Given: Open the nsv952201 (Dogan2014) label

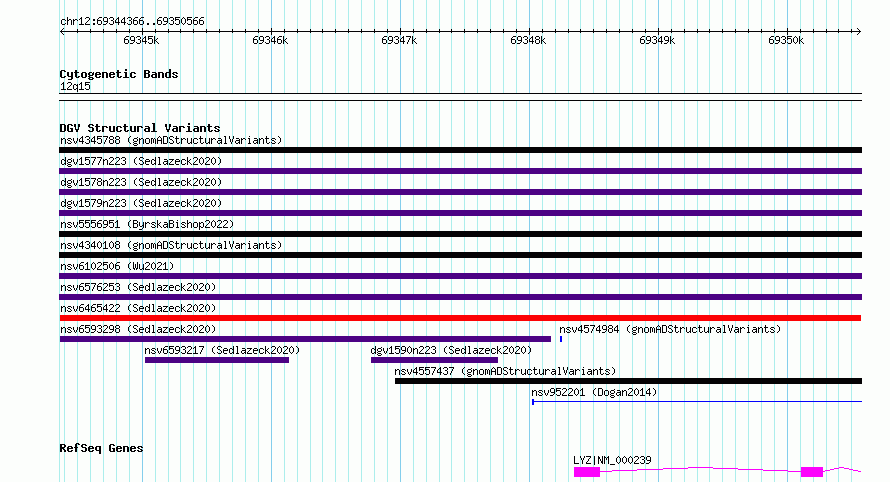Looking at the screenshot, I should pyautogui.click(x=594, y=392).
